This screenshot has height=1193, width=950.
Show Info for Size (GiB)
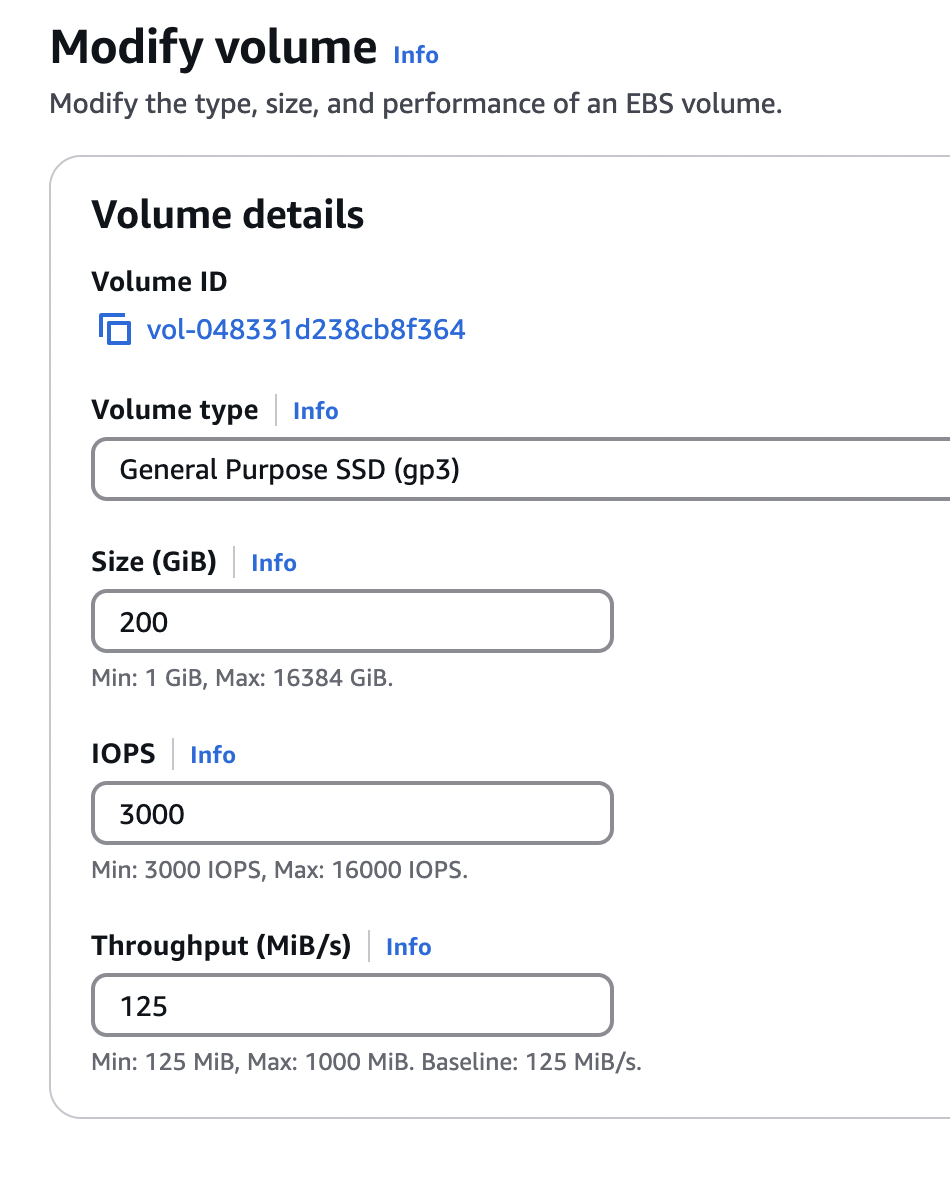tap(274, 563)
